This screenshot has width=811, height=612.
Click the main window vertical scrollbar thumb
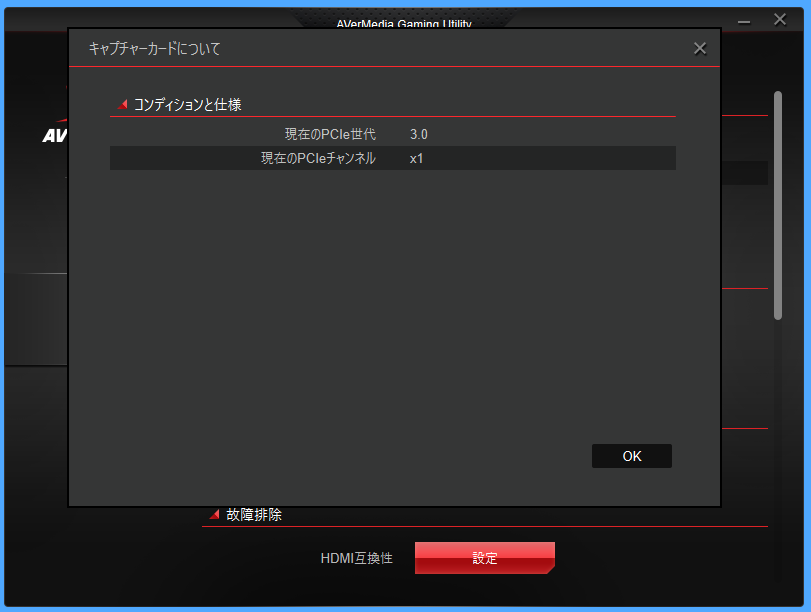click(777, 205)
